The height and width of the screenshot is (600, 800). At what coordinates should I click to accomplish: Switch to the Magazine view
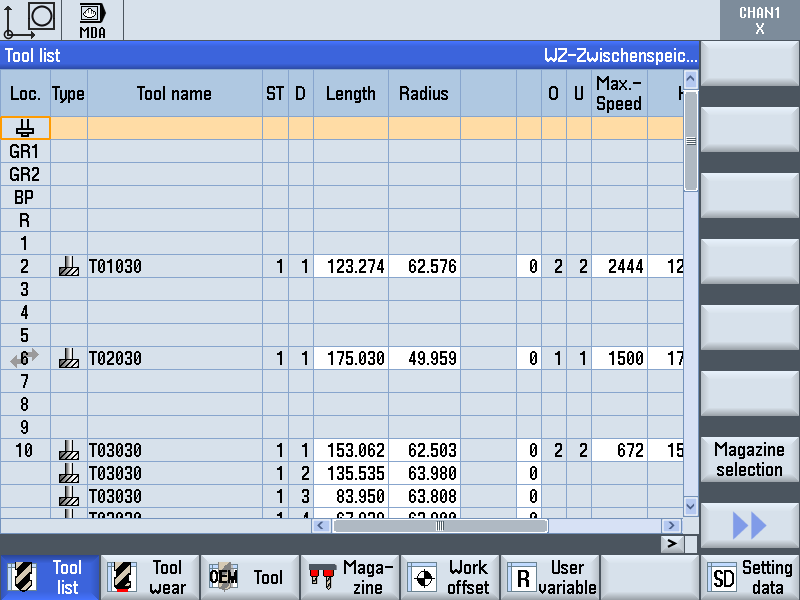coord(350,577)
